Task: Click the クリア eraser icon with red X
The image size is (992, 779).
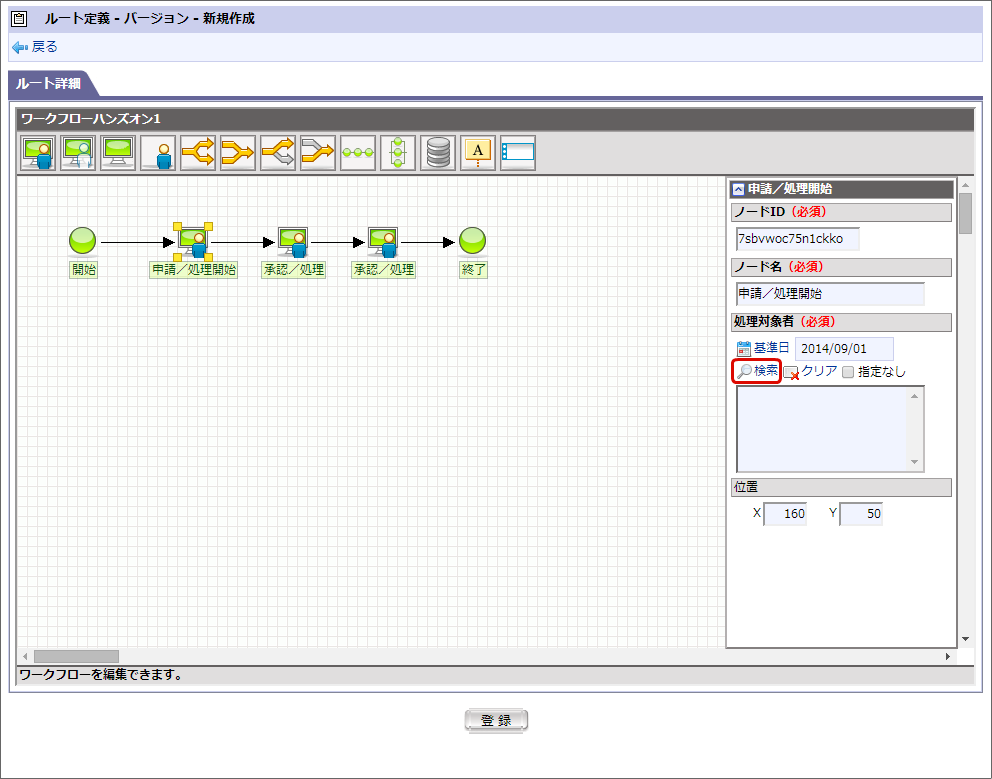Action: coord(791,373)
